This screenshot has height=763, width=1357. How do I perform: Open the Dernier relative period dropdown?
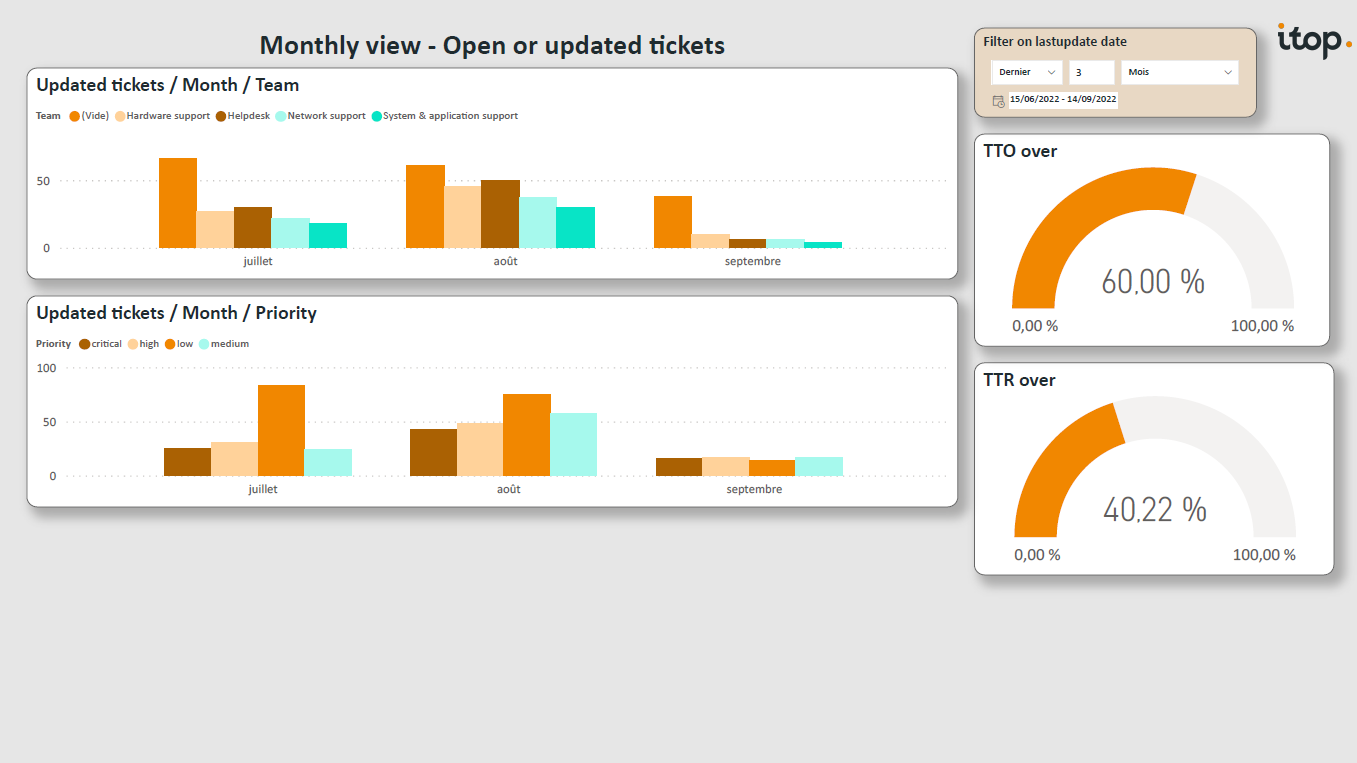(1027, 72)
